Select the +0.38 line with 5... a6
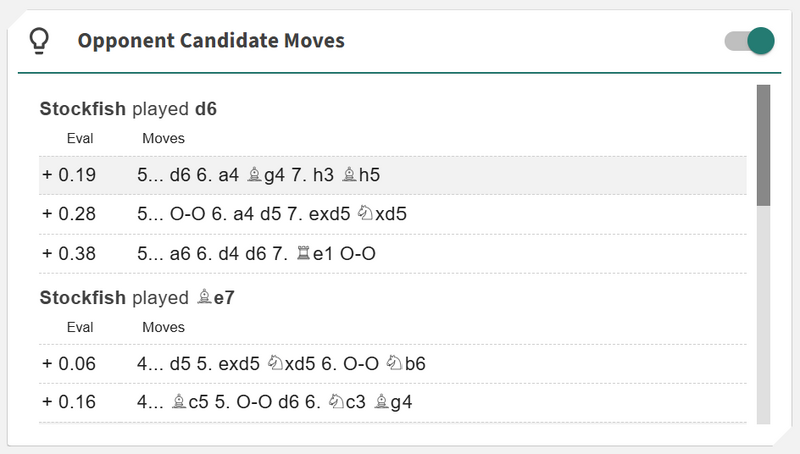 click(x=392, y=254)
